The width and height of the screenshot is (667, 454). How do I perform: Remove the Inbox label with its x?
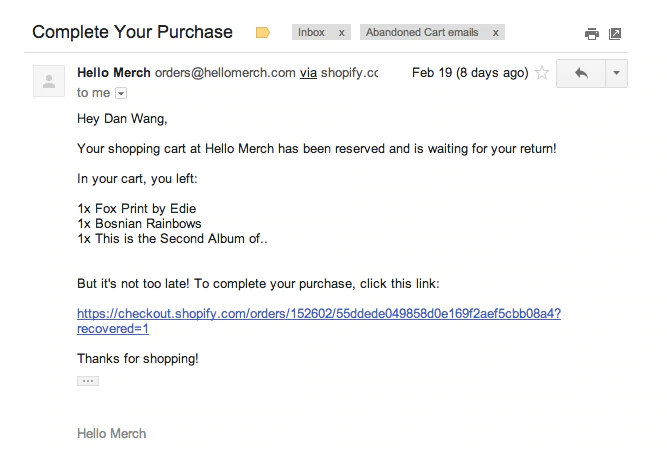[342, 33]
